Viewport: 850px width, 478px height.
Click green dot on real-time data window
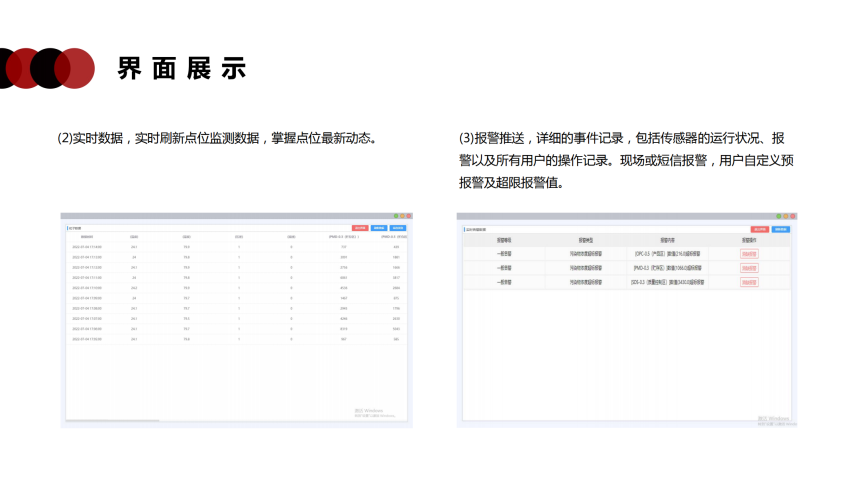click(396, 216)
